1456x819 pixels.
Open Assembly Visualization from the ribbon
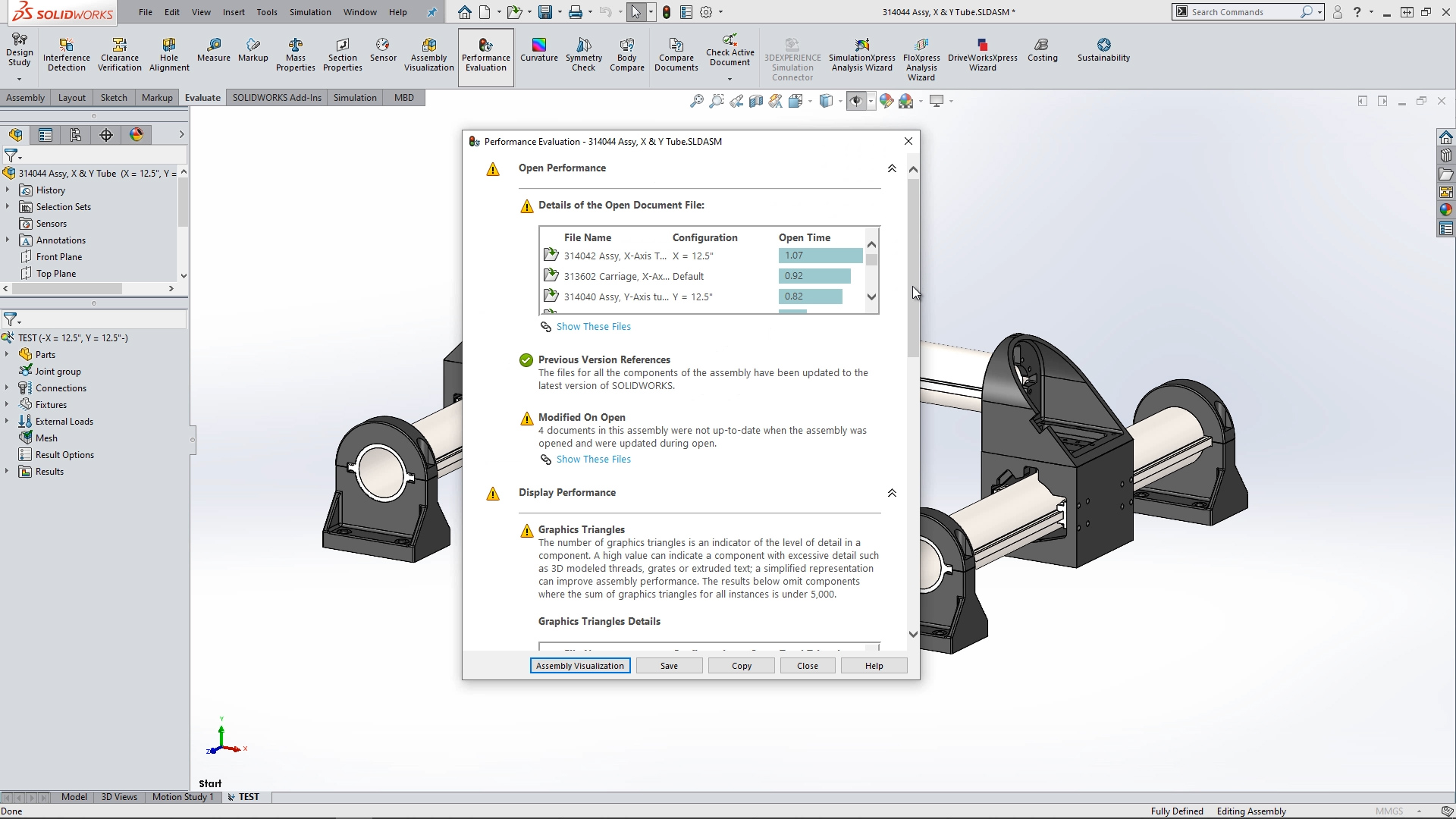tap(429, 55)
